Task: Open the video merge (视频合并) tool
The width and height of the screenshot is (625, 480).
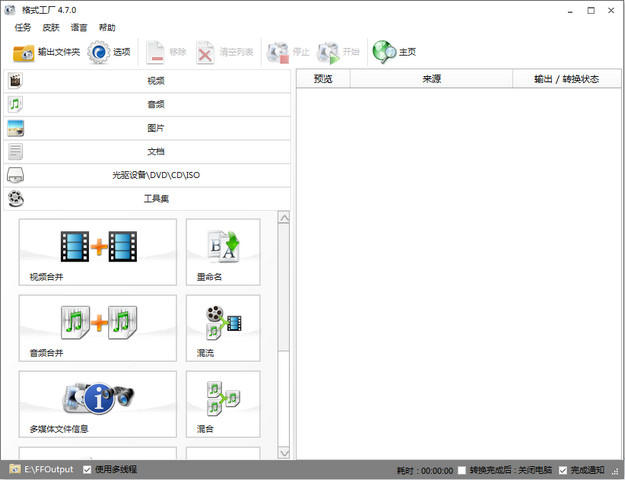Action: (98, 252)
